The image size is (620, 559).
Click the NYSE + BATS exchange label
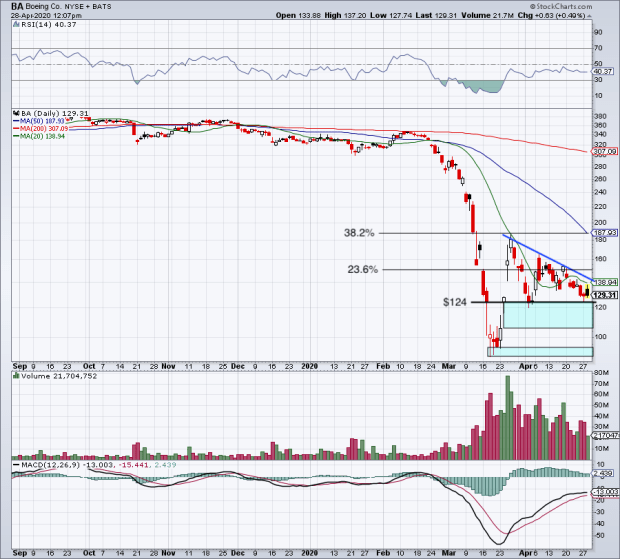click(88, 7)
